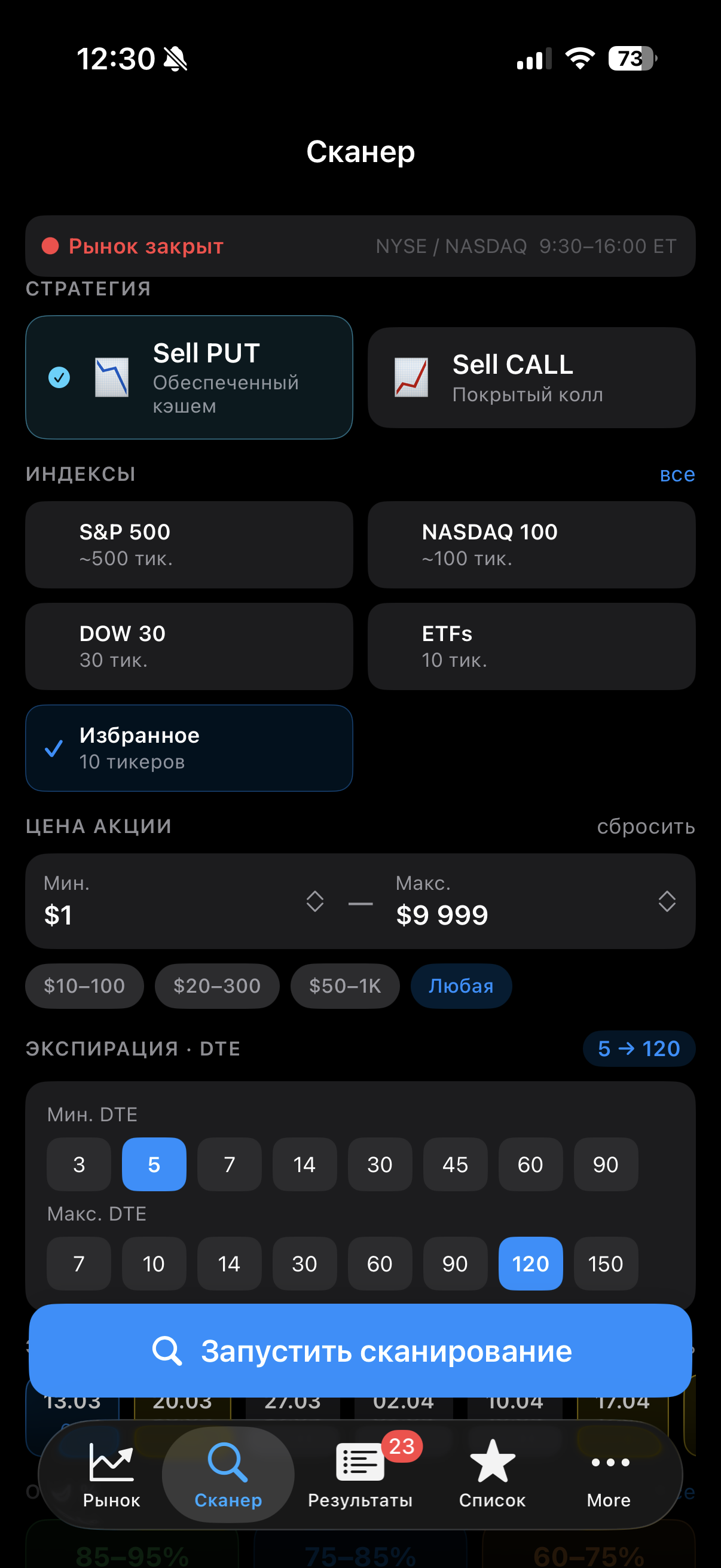Open the Рынок tab chart icon
The image size is (721, 1568).
[x=111, y=1462]
